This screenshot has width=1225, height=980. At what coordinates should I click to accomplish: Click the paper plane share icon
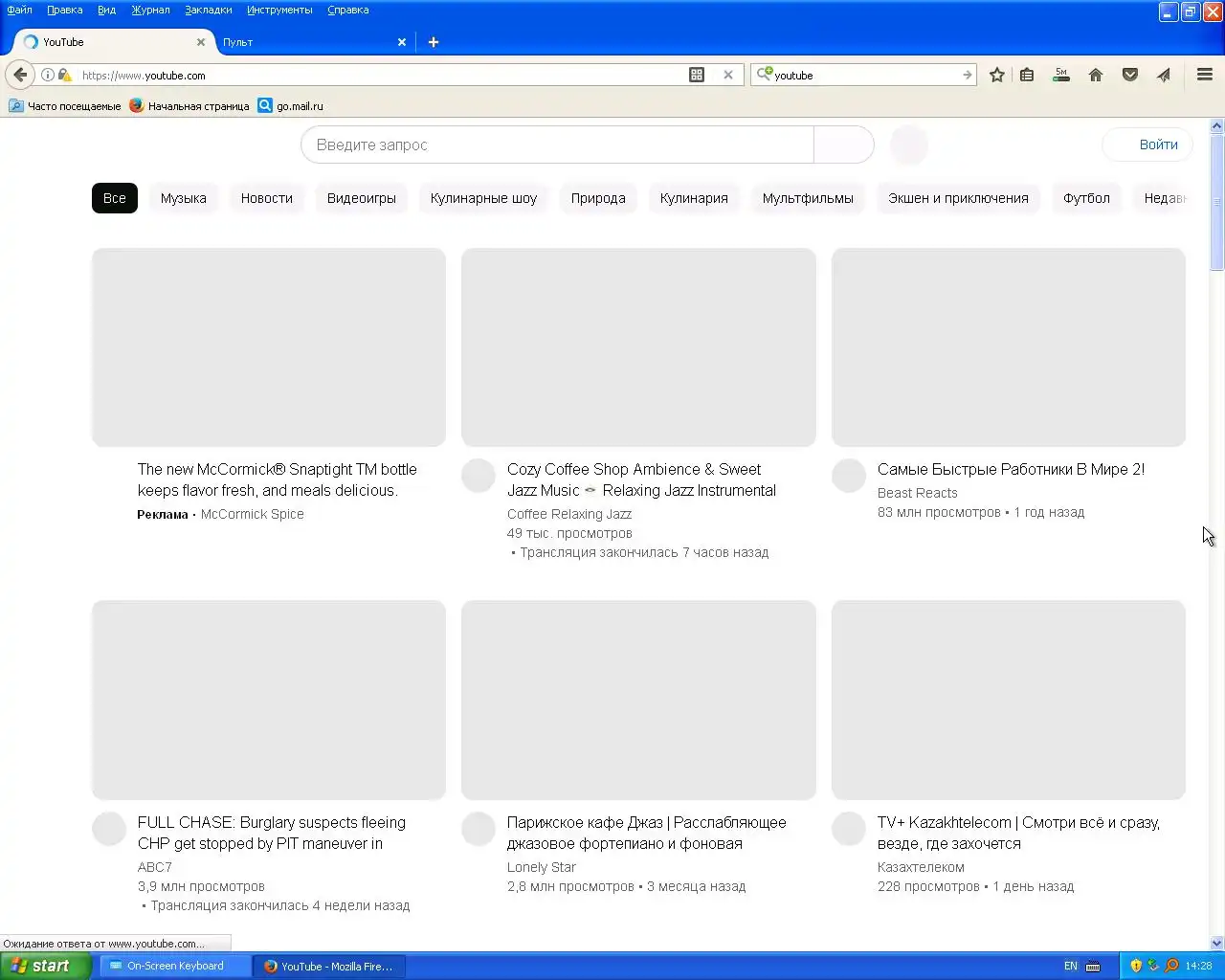coord(1164,75)
